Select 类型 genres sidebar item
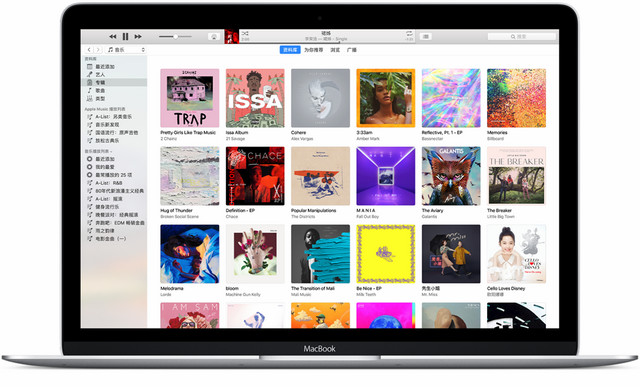This screenshot has width=640, height=387. click(x=114, y=98)
